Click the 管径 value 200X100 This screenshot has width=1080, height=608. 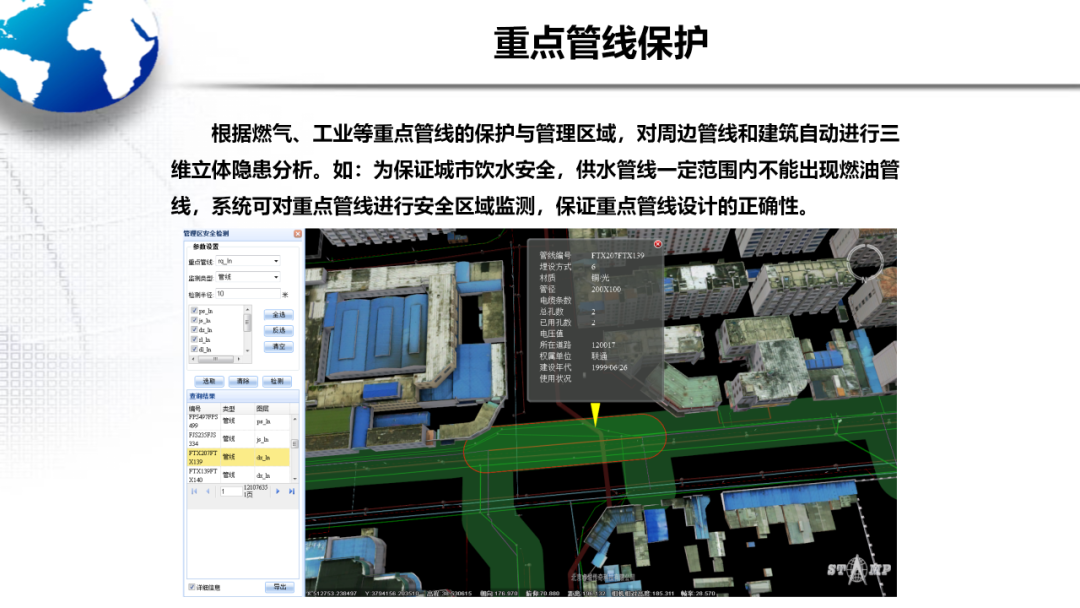coord(606,289)
